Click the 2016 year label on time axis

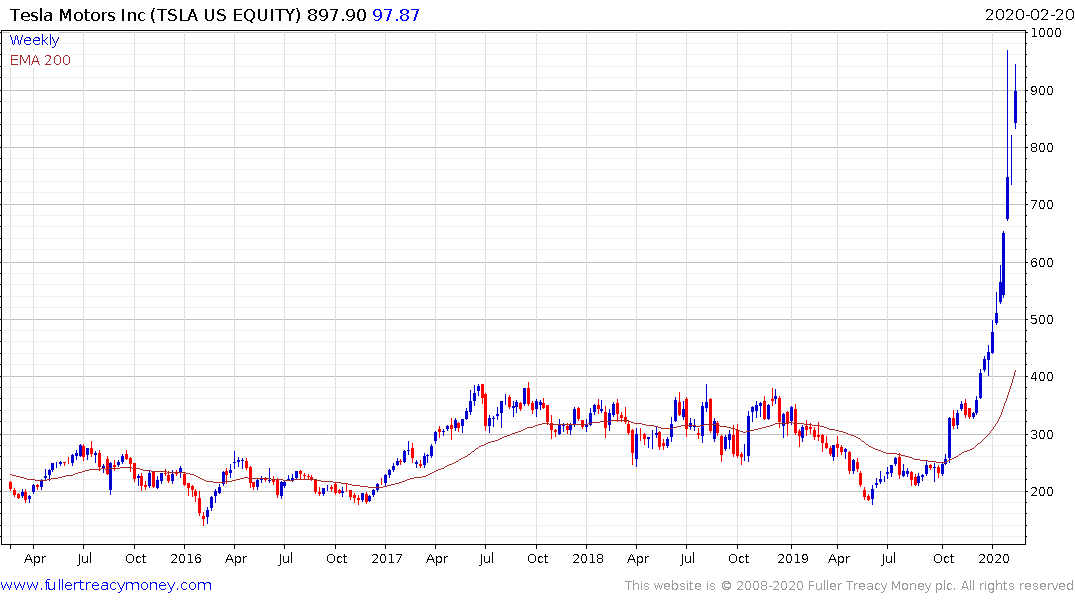186,558
